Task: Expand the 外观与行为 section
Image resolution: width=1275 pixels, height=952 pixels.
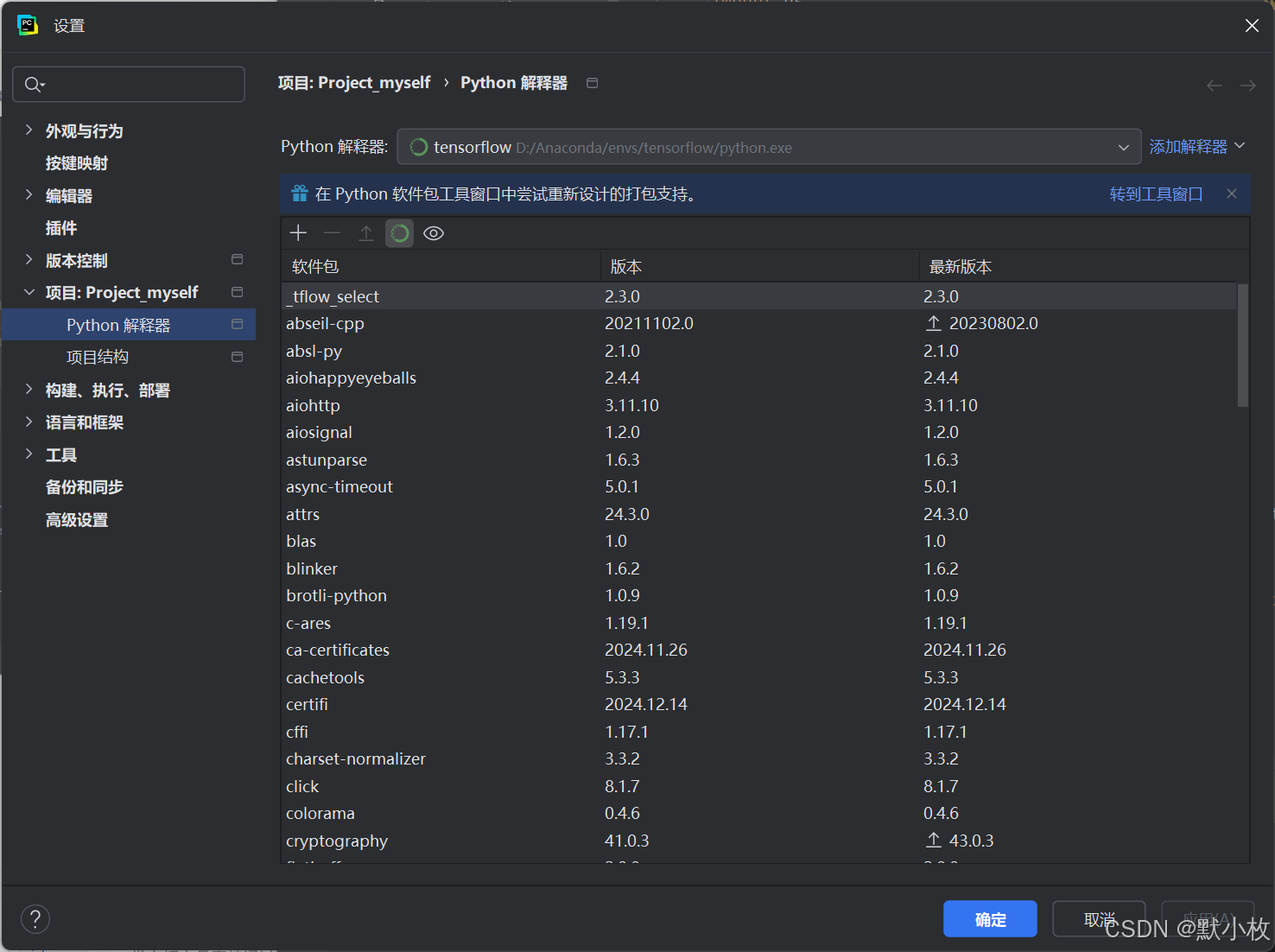Action: pyautogui.click(x=29, y=130)
